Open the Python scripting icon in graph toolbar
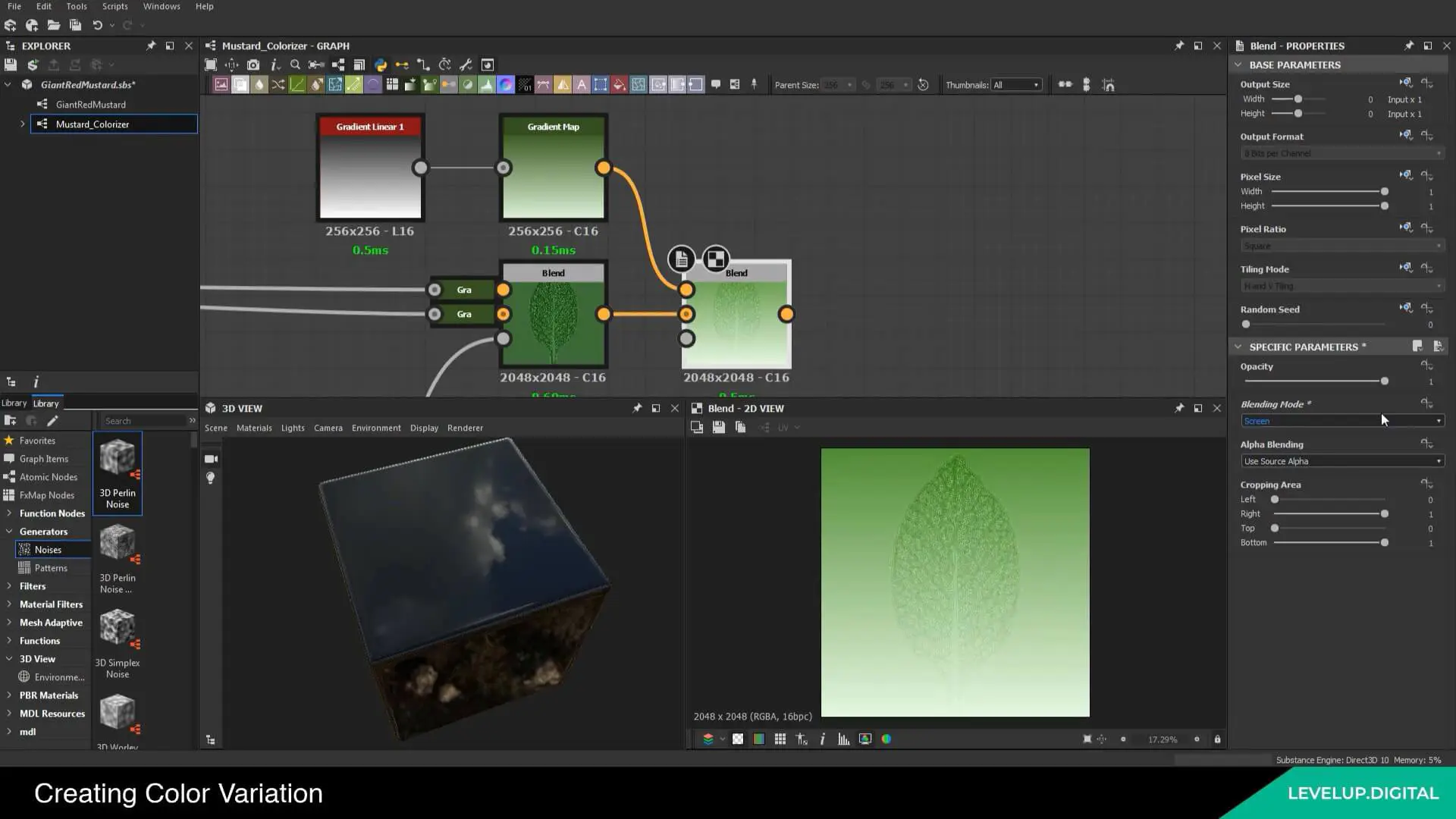This screenshot has height=819, width=1456. (x=381, y=65)
